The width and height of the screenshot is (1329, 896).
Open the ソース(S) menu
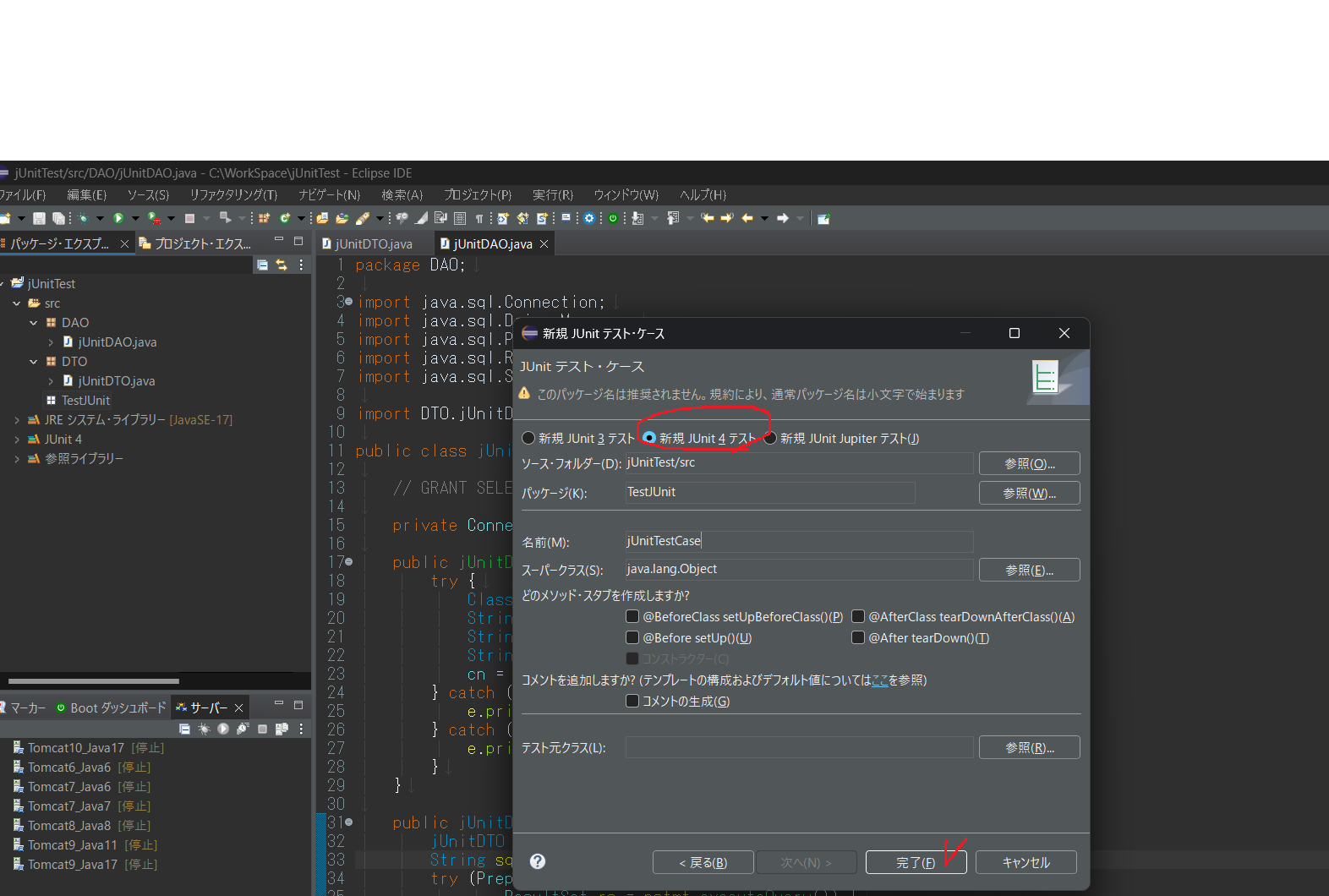click(x=148, y=195)
